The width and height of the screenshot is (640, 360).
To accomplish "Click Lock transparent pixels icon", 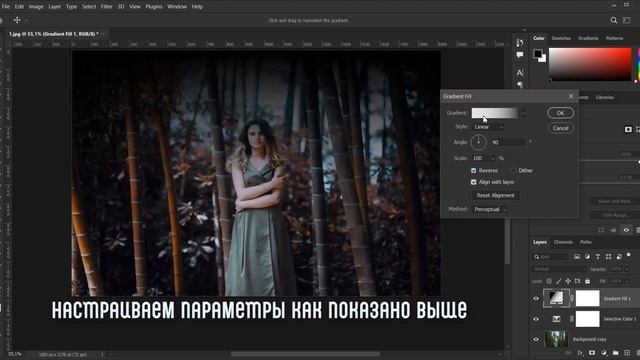I will coord(549,281).
